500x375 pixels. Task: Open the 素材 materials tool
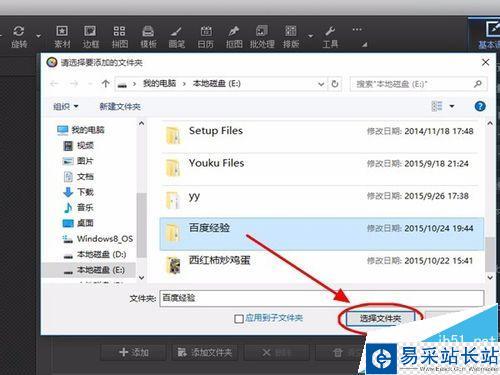[62, 37]
